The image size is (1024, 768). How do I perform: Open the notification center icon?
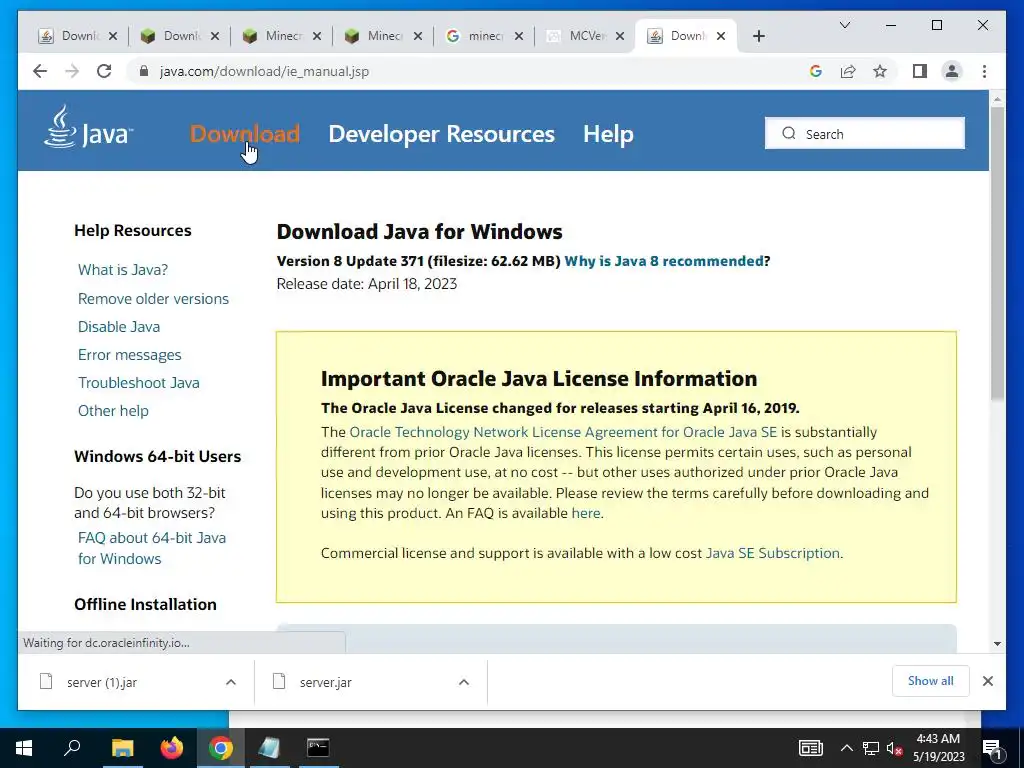tap(993, 749)
